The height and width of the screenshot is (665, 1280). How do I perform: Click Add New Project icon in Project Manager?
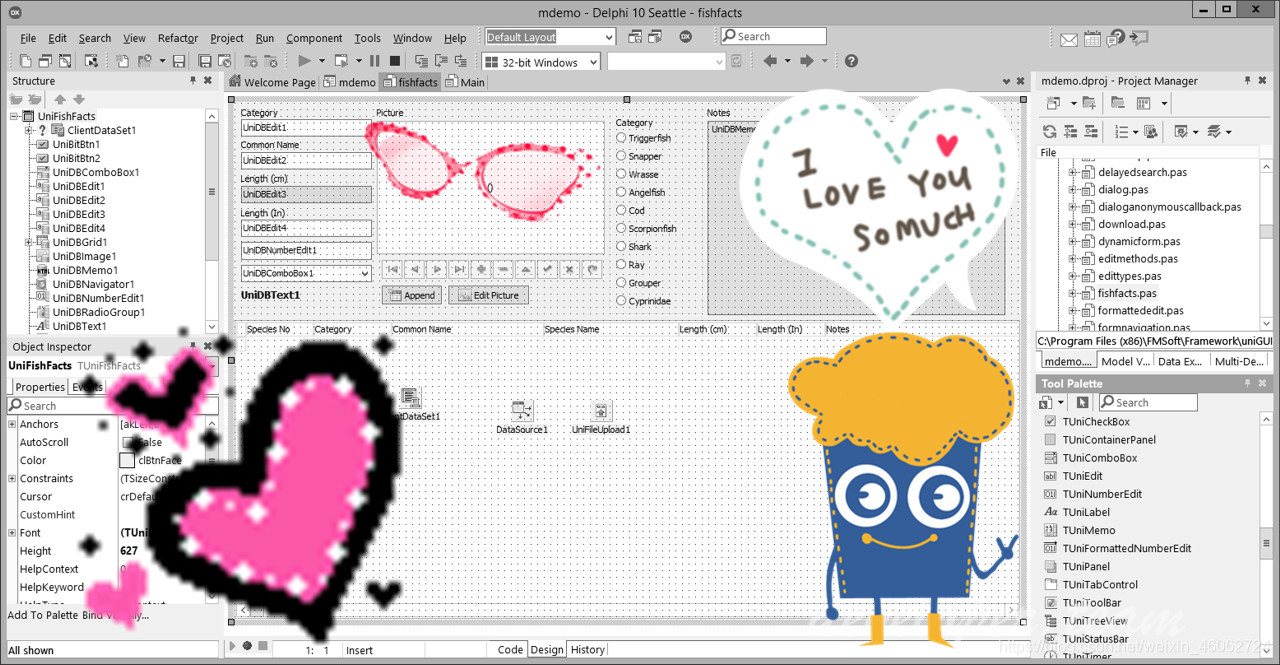1053,103
